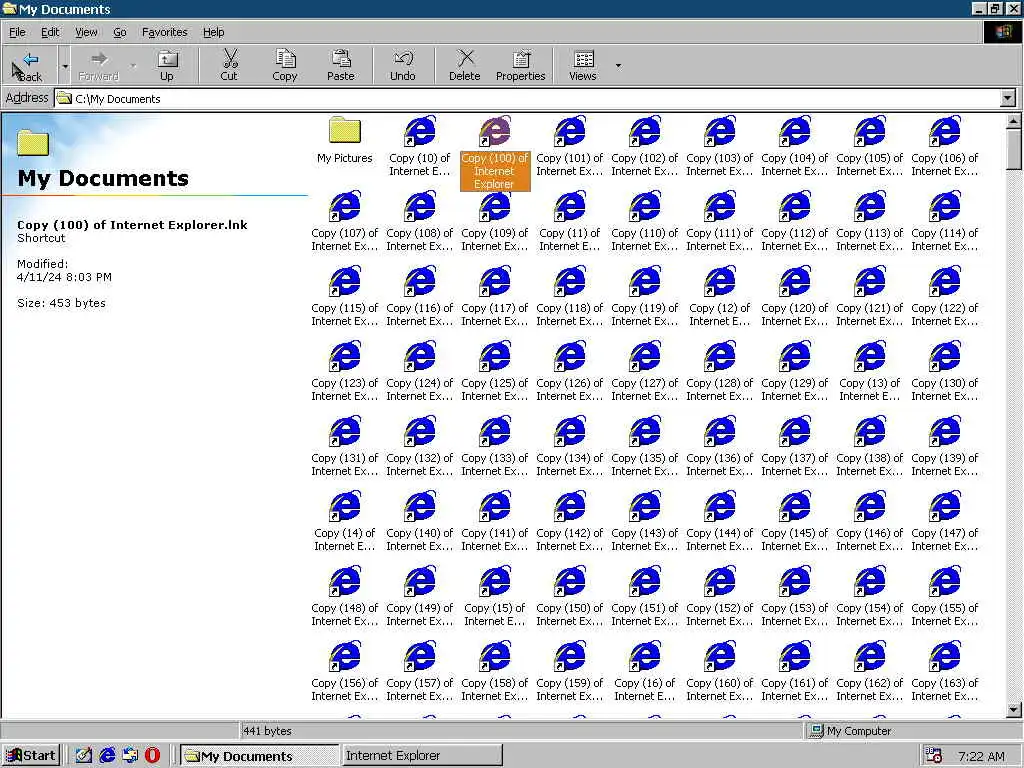Click the scrollbar up arrow

(x=1014, y=121)
